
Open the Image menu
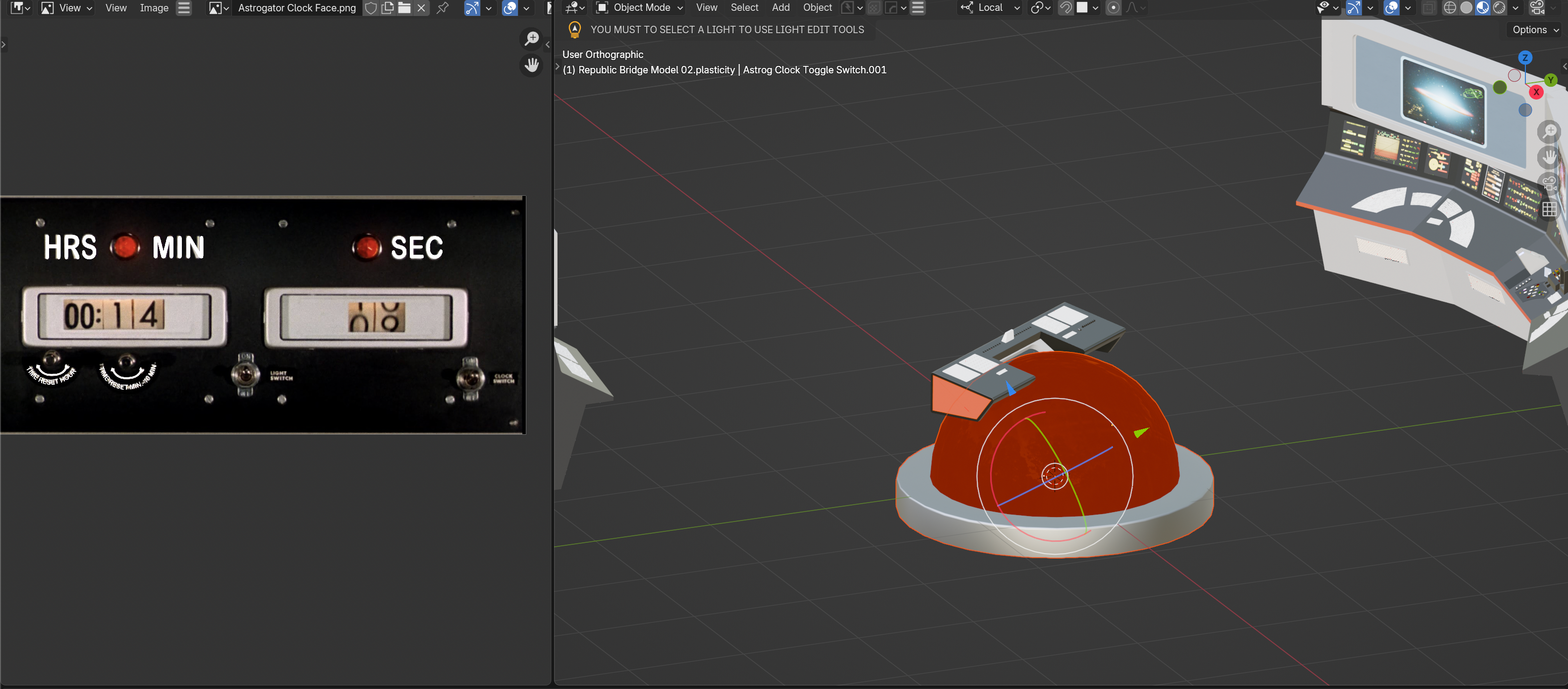coord(154,8)
